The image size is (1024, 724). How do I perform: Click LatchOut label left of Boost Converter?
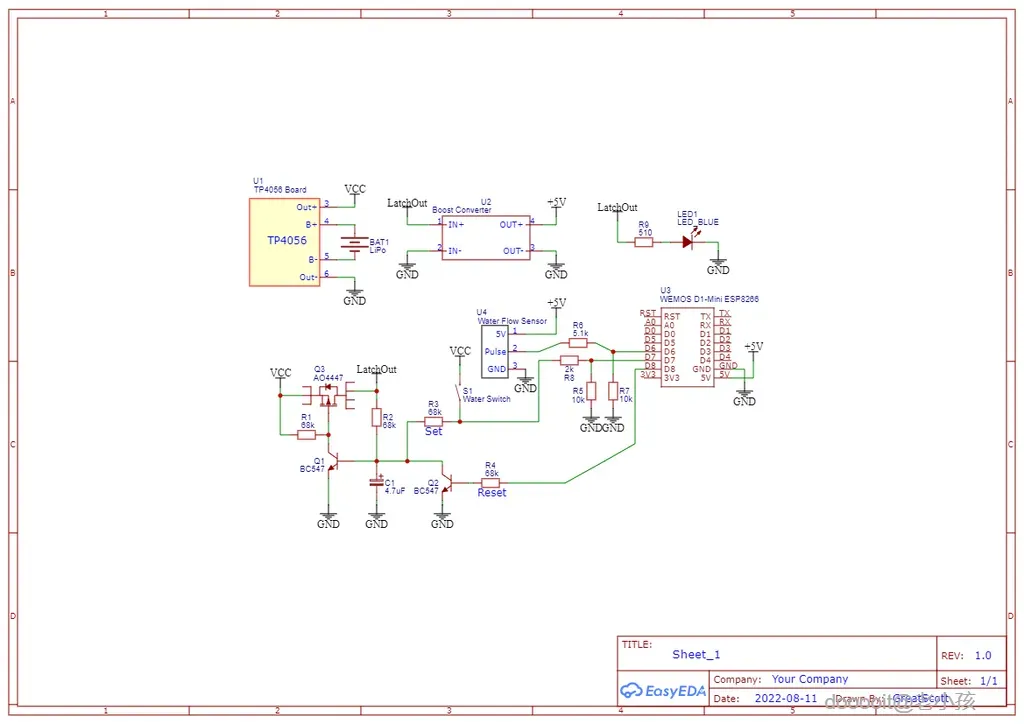(407, 203)
